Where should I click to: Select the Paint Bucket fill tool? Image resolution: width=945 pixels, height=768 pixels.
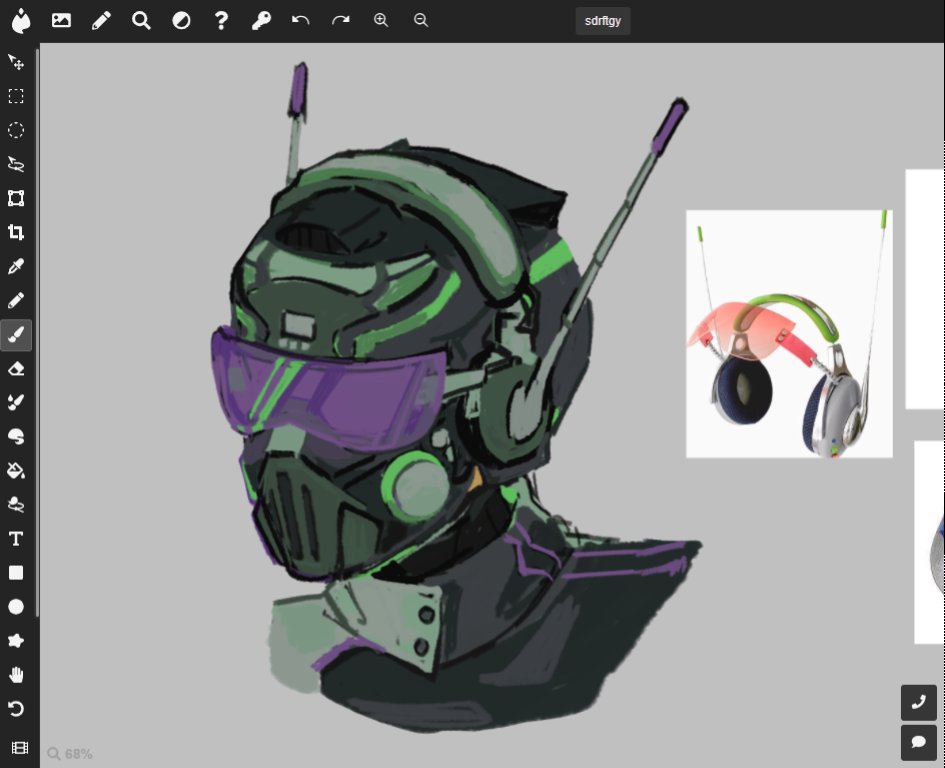[16, 470]
